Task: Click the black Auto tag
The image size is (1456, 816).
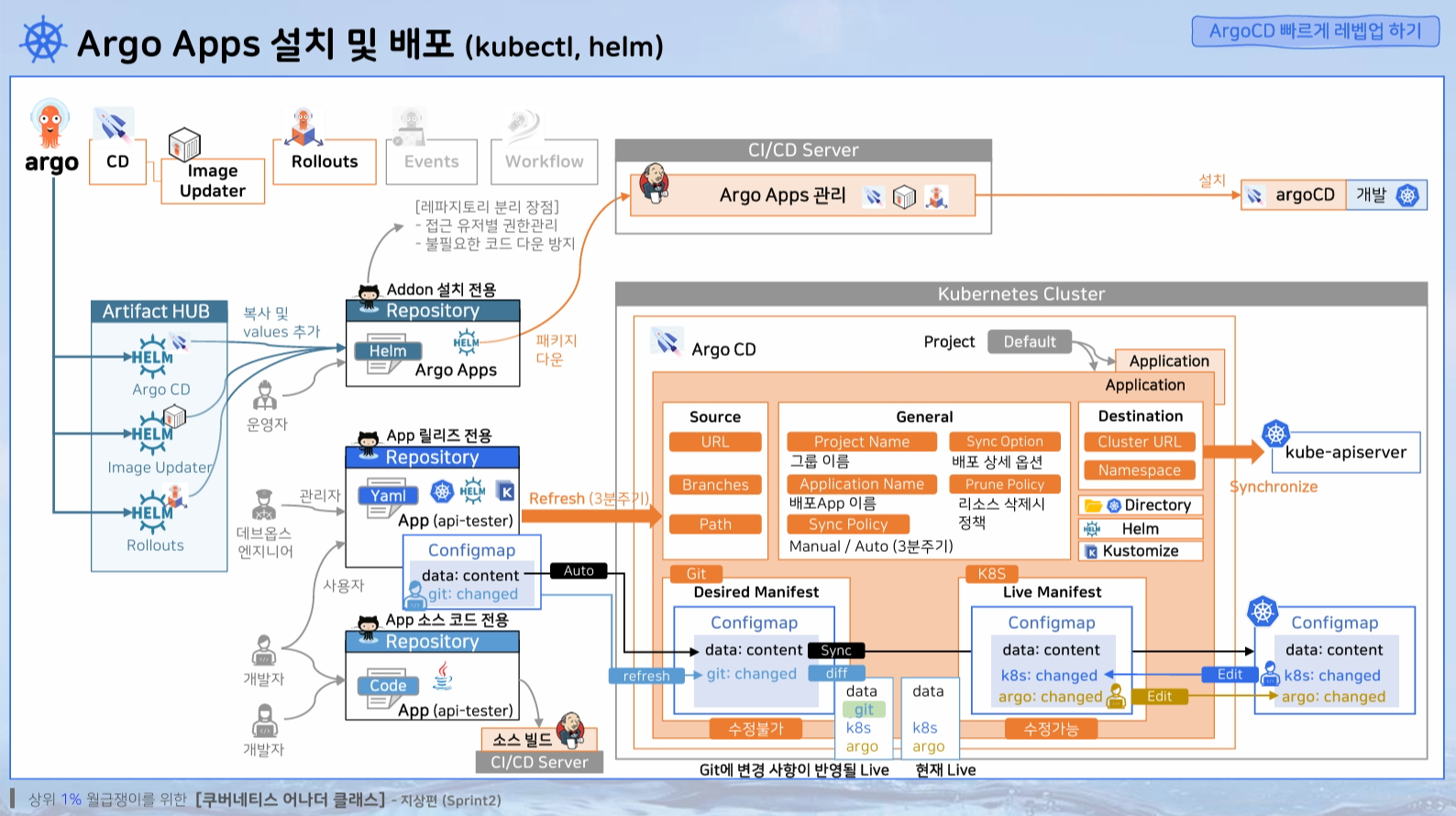Action: click(x=579, y=570)
